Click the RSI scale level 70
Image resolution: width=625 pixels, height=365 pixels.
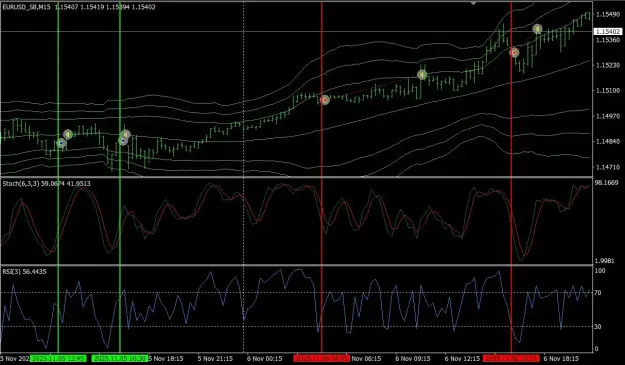(x=598, y=293)
